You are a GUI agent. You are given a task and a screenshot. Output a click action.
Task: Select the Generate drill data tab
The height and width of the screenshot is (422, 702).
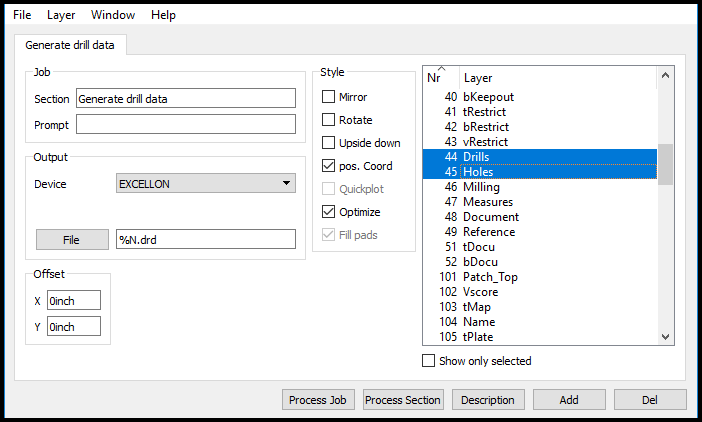coord(69,45)
